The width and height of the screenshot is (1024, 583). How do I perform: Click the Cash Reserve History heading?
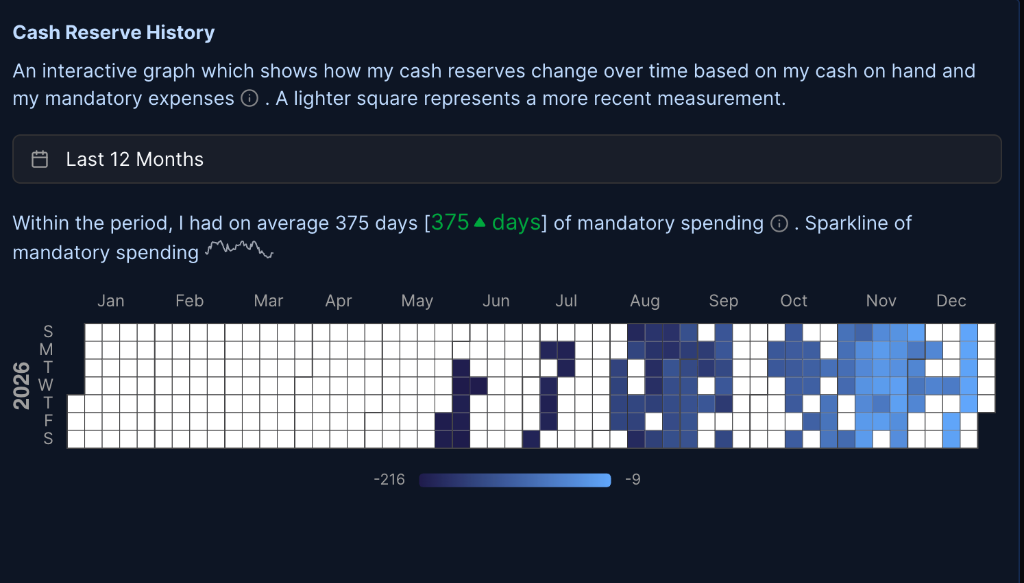[x=113, y=32]
